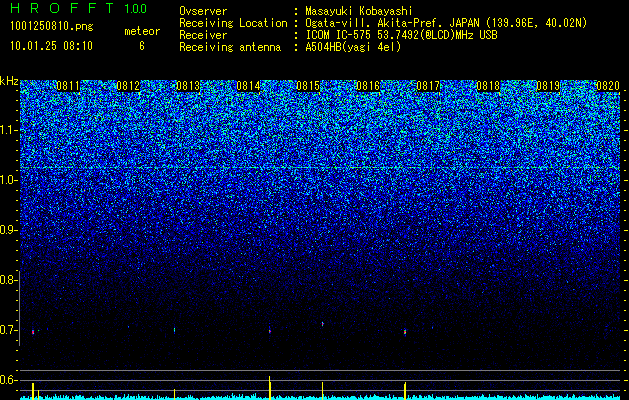Click the 0.6 kHz frequency axis label

[x=7, y=380]
